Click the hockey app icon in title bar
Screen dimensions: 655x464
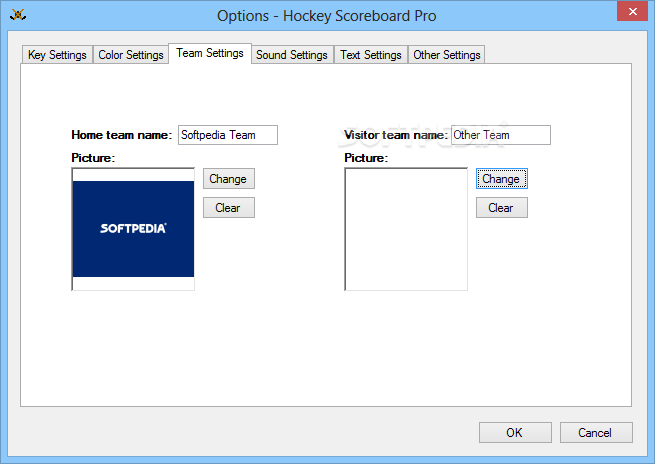tap(18, 16)
